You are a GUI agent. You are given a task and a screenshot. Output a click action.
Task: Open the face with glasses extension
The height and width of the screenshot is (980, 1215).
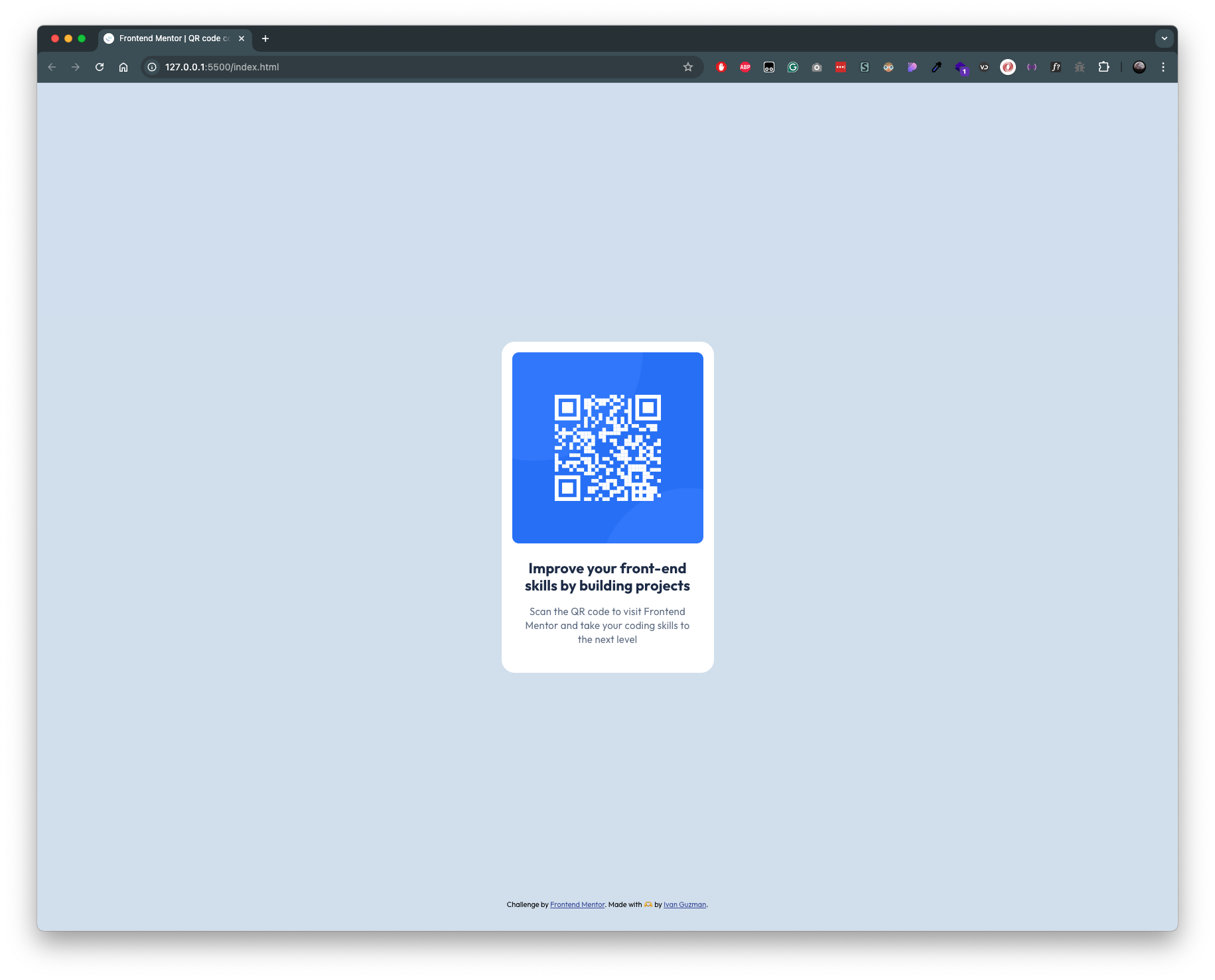click(889, 67)
